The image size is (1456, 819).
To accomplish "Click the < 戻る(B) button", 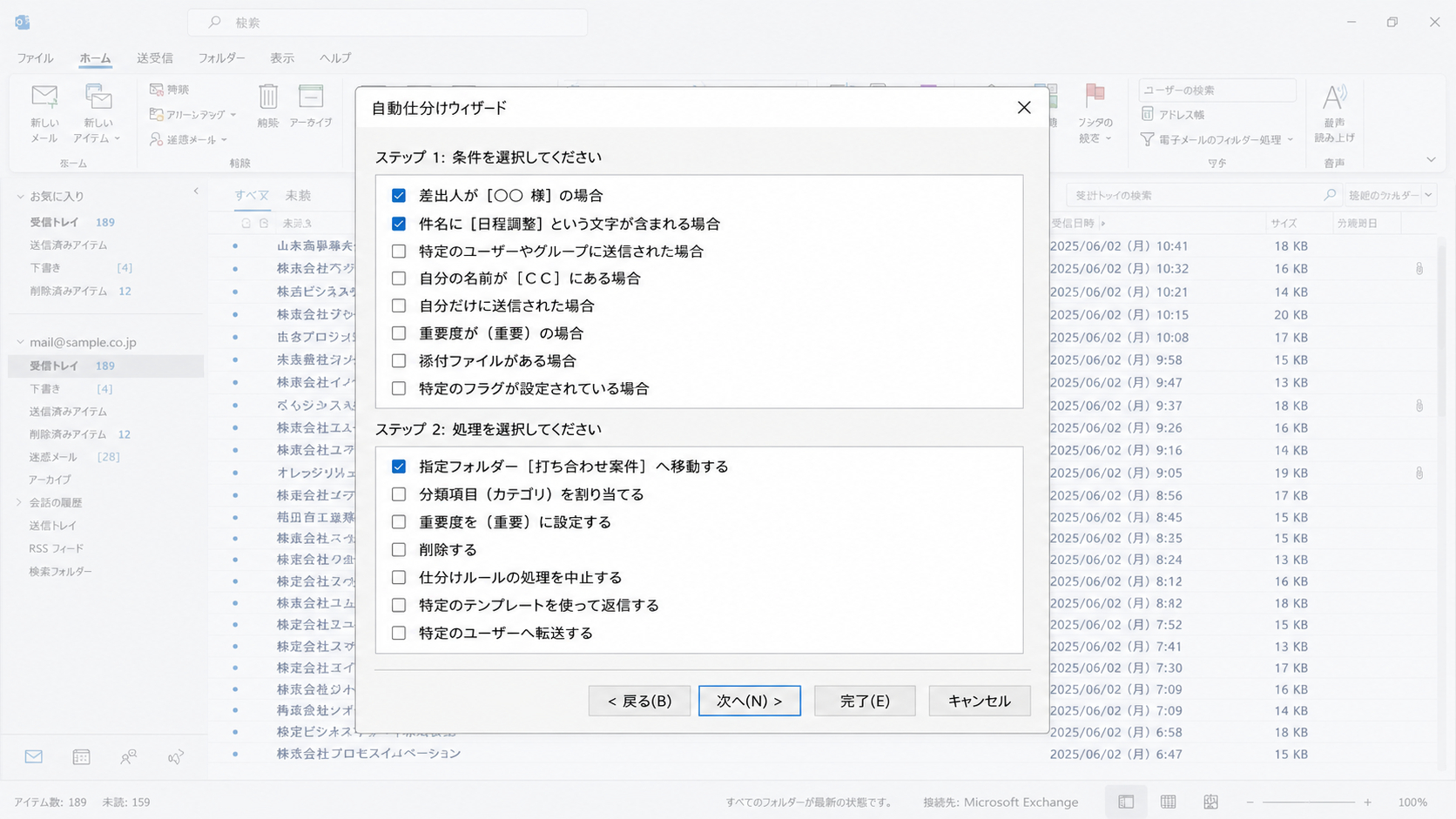I will (639, 701).
